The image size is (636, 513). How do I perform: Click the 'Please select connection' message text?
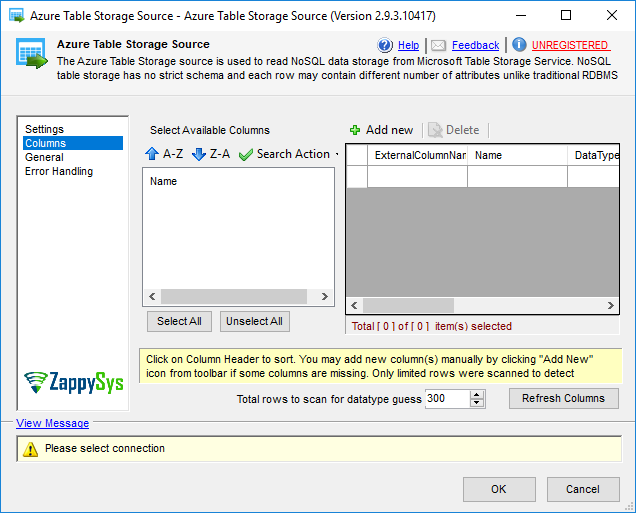pos(105,448)
